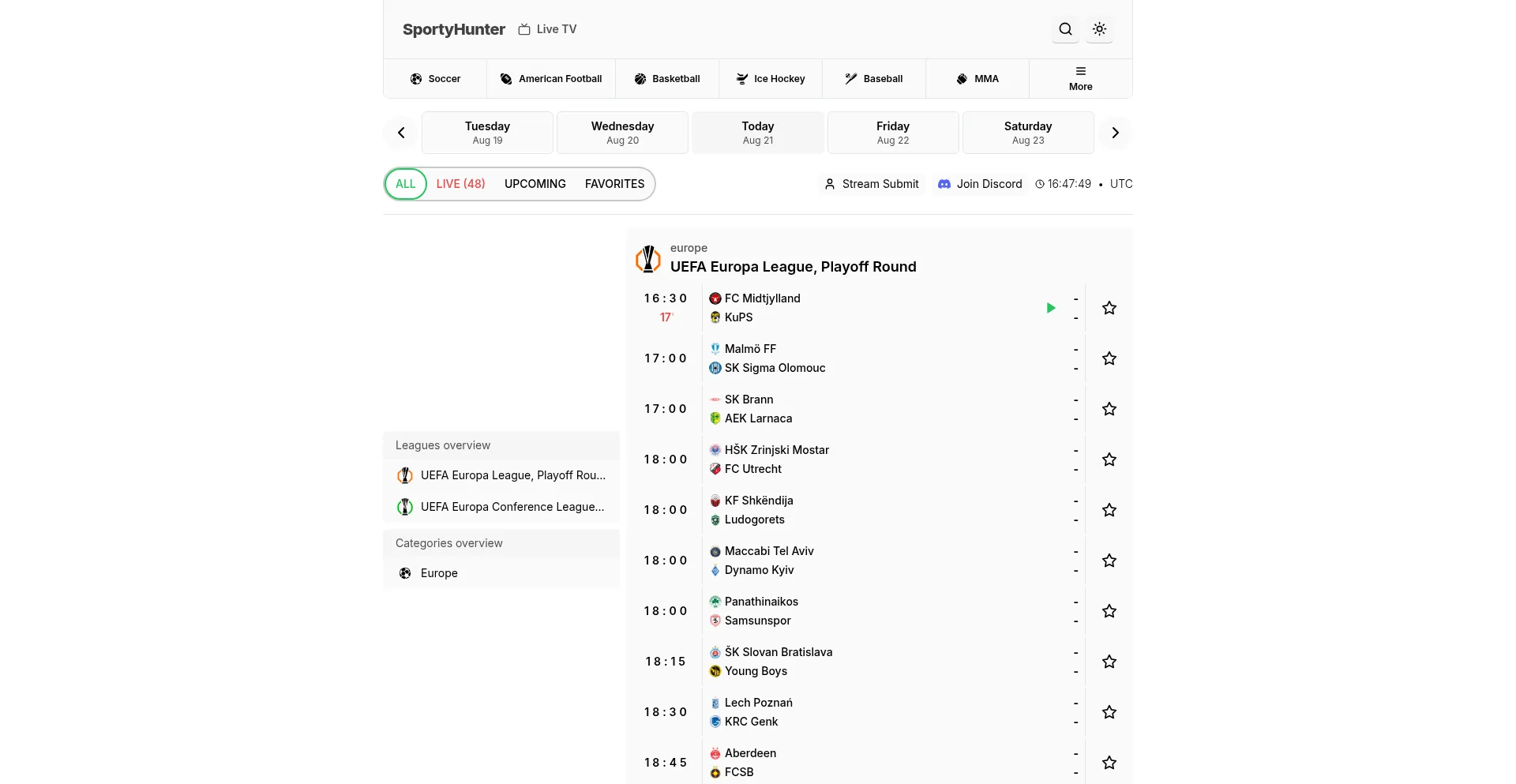Click Join Discord link
The width and height of the screenshot is (1516, 784).
(x=980, y=184)
